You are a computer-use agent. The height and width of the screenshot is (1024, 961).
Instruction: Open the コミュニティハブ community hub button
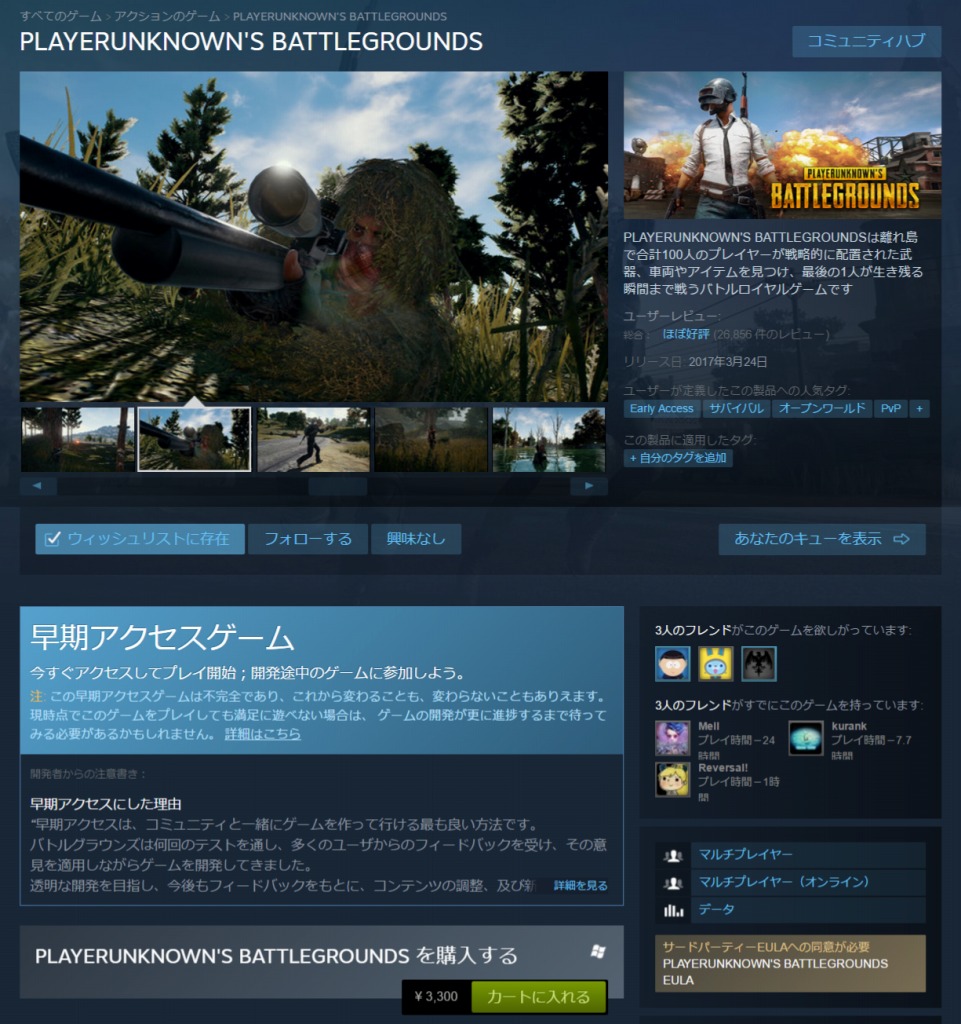866,41
